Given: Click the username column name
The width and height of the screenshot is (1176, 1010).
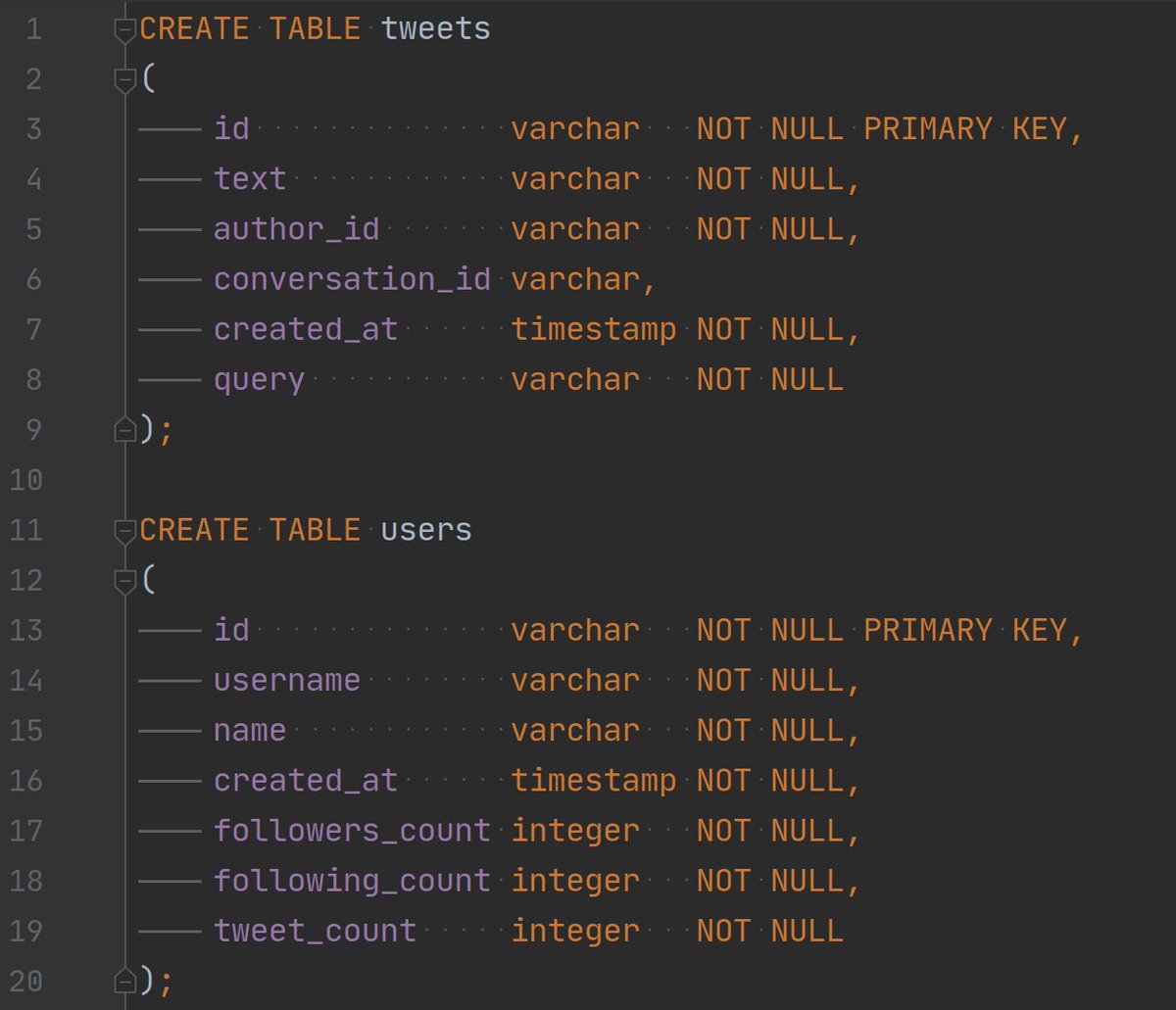Looking at the screenshot, I should pos(287,680).
